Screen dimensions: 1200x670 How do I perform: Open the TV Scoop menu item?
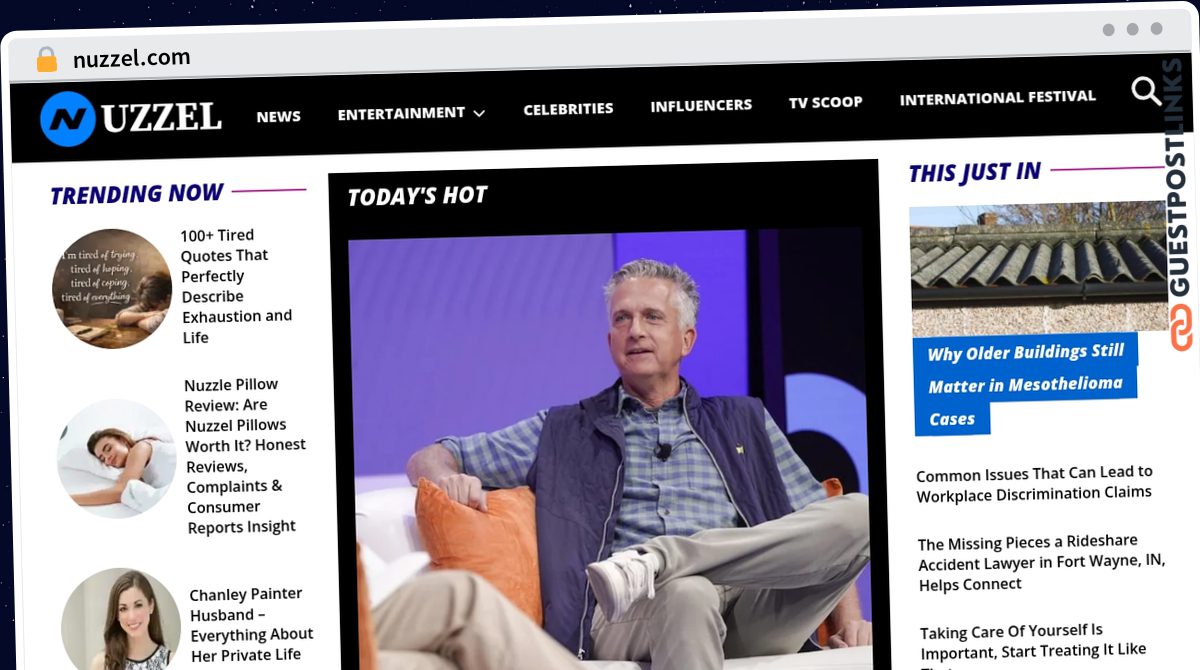(x=825, y=102)
